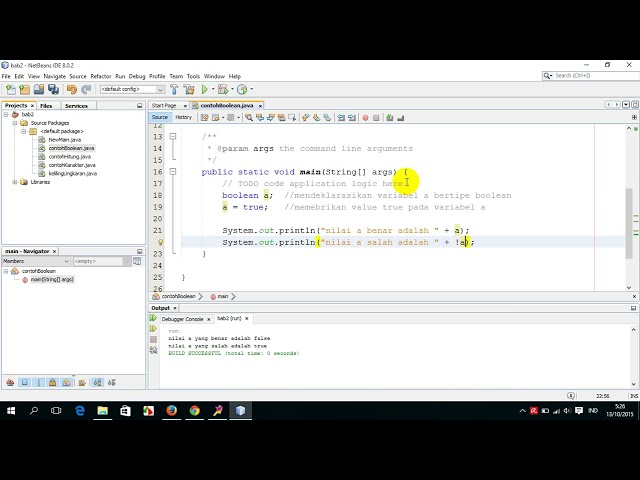Collapse the main method fold at line 16

coord(173,172)
